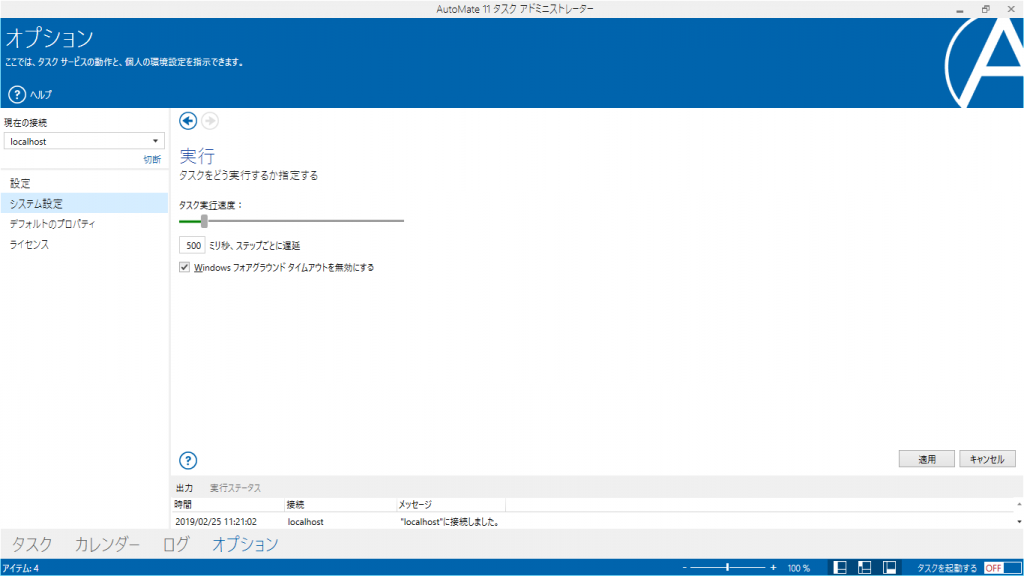Image resolution: width=1024 pixels, height=576 pixels.
Task: Toggle the task trigger OFF switch
Action: tap(1002, 568)
